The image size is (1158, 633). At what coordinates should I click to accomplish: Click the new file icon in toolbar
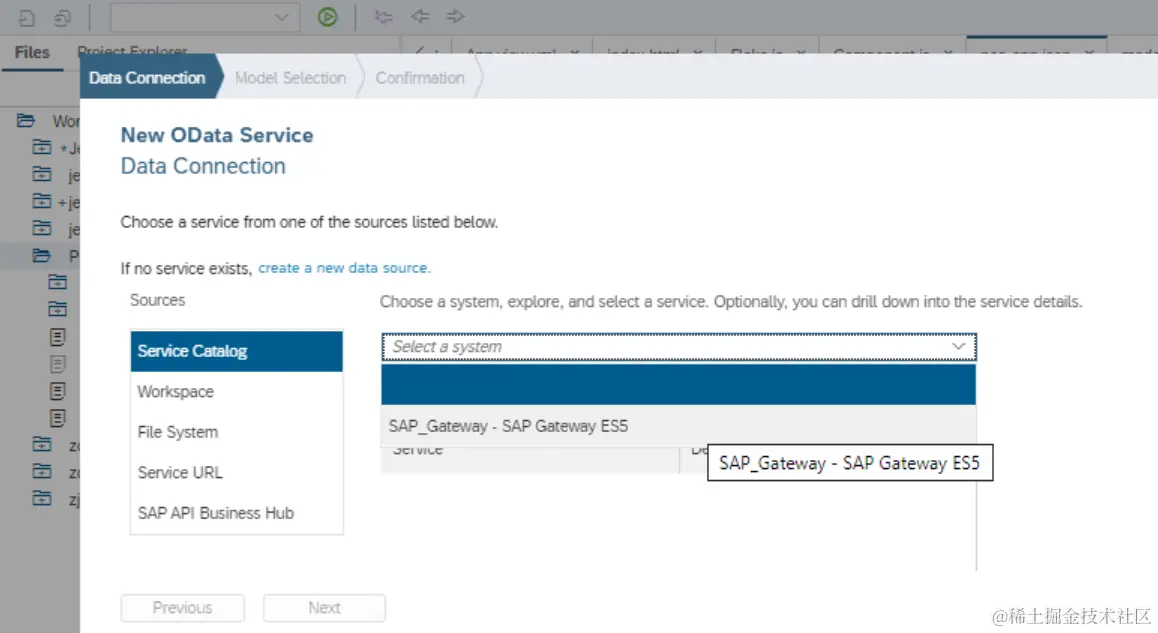pos(27,17)
